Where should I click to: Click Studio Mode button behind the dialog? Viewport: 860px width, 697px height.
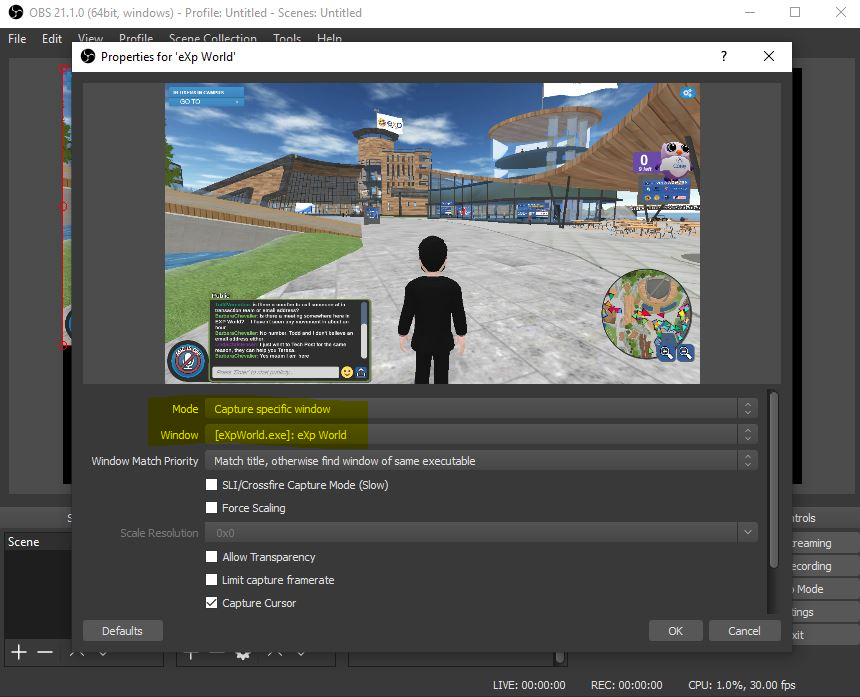click(x=825, y=589)
